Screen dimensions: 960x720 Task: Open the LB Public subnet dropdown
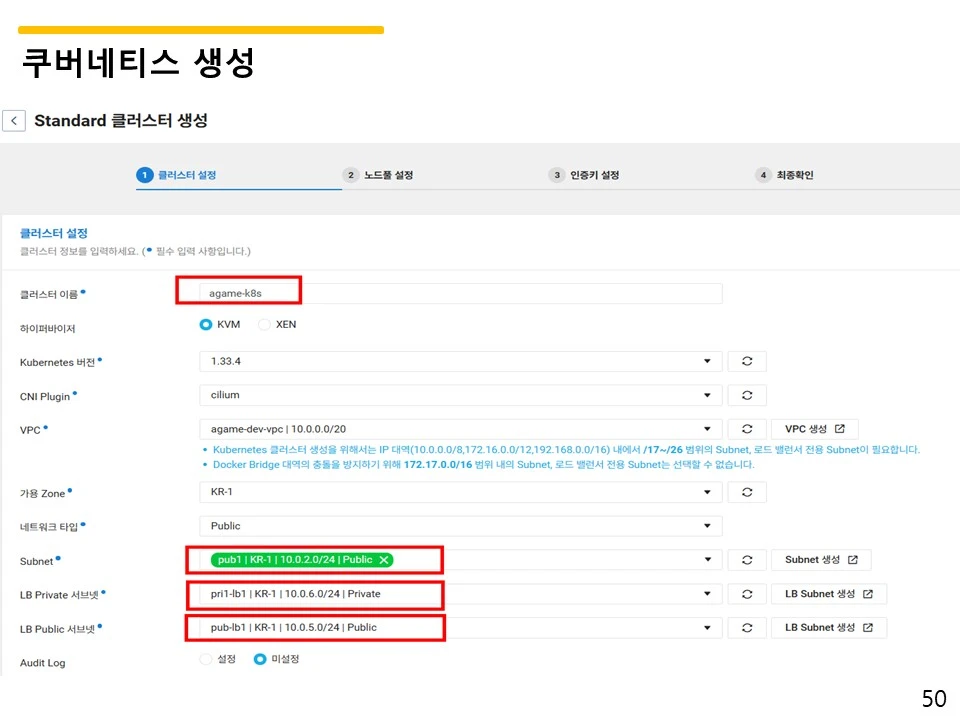460,628
